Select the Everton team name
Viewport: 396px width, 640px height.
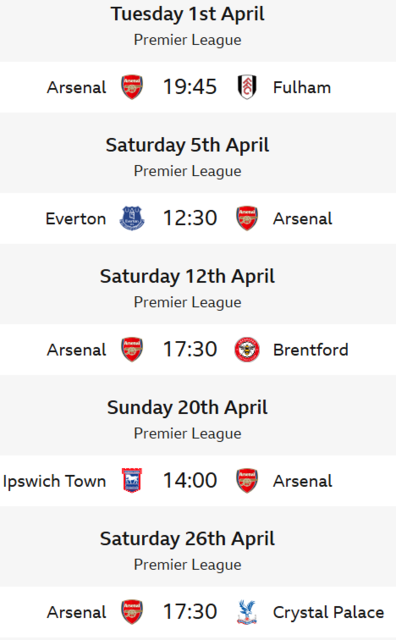76,219
